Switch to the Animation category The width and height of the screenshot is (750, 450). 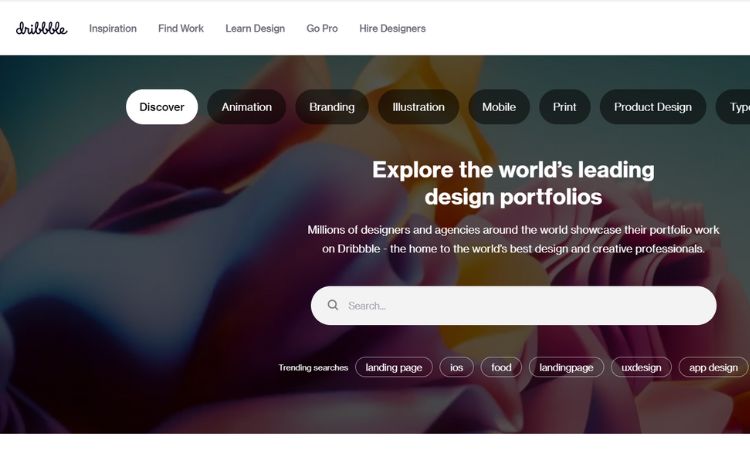tap(246, 107)
